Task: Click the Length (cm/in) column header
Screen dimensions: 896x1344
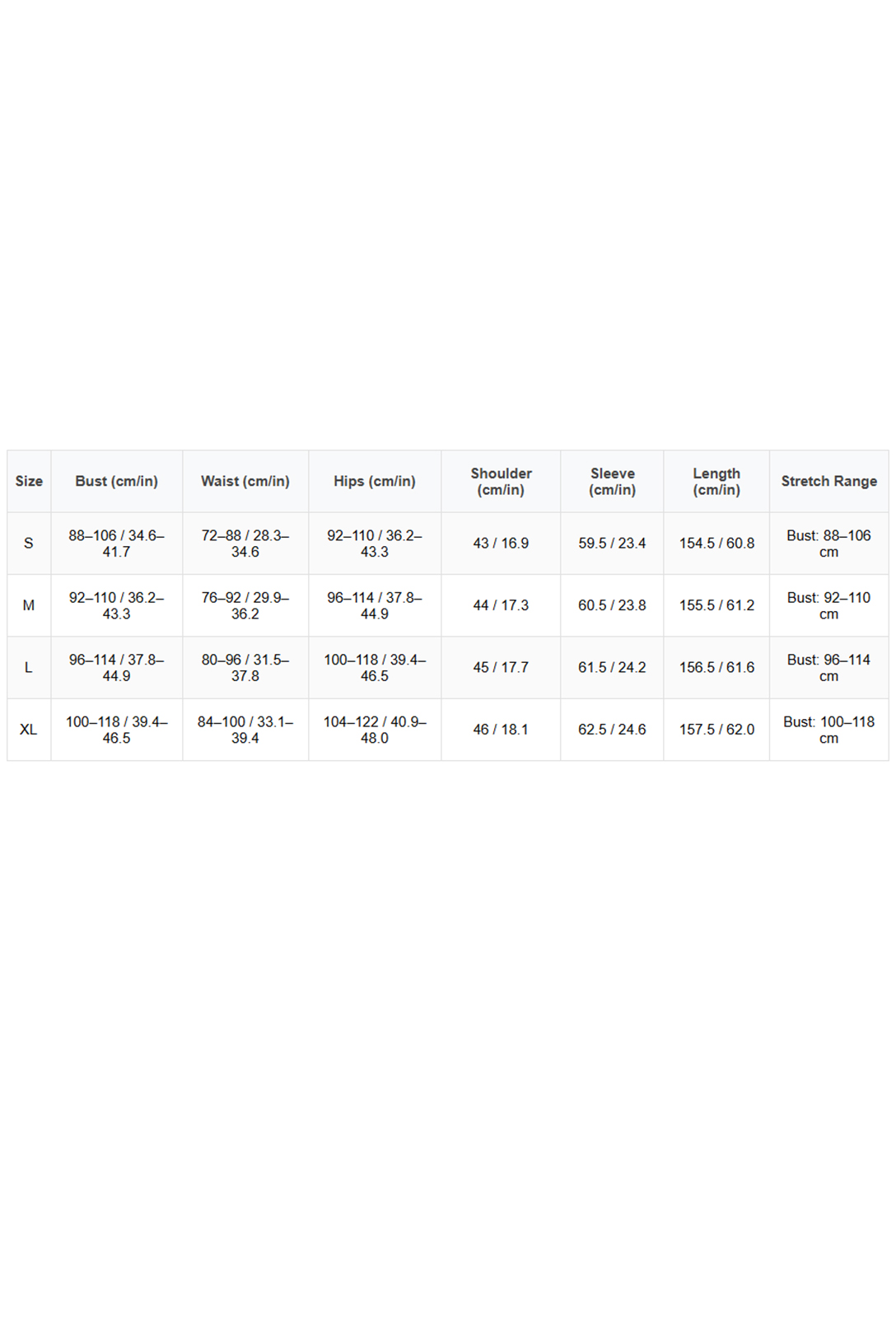Action: 716,481
